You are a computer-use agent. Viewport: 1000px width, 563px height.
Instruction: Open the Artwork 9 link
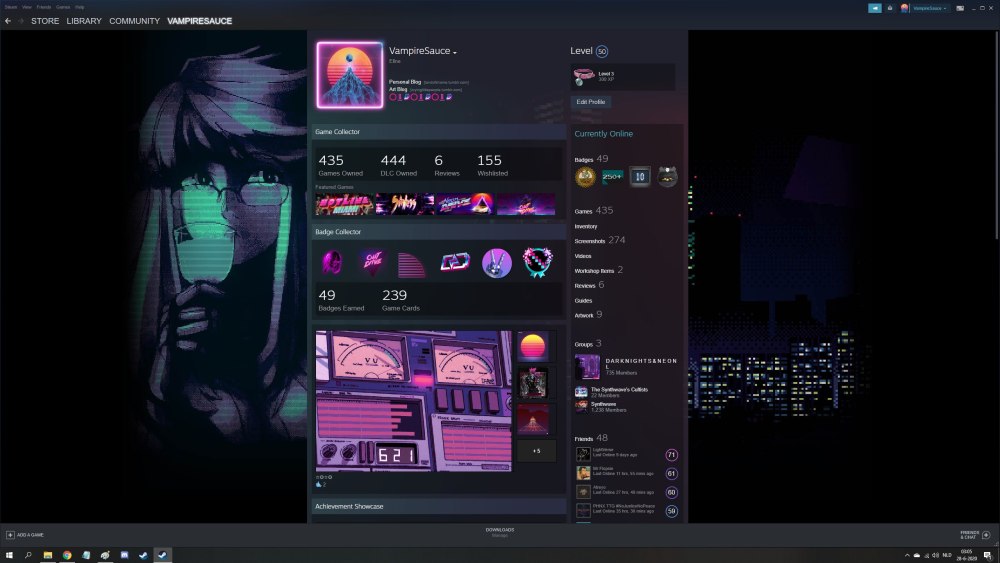588,314
